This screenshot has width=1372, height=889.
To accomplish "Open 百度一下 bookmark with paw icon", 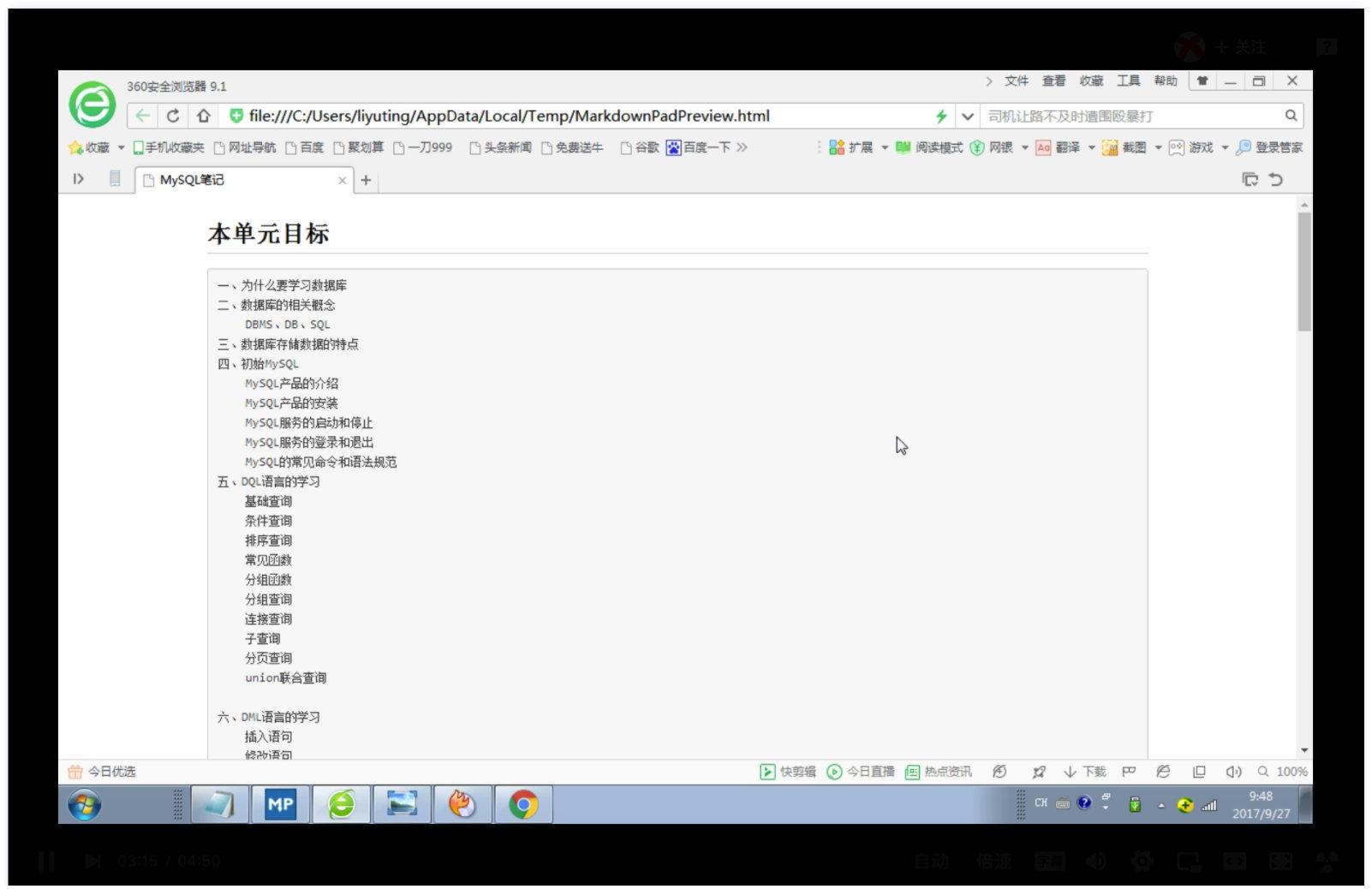I will [698, 147].
